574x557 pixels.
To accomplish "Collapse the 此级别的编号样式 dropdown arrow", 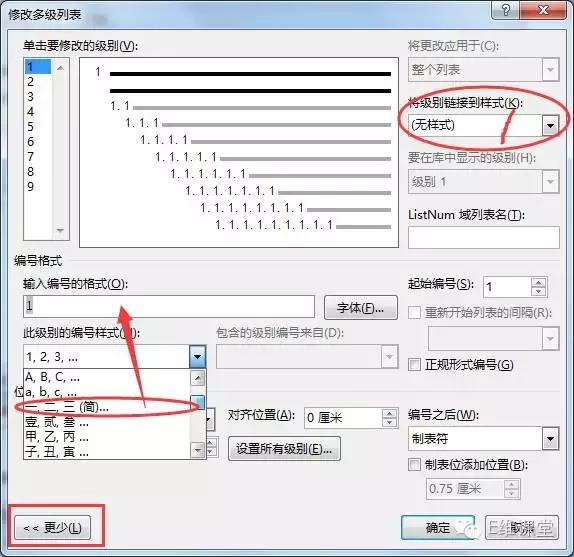I will [x=198, y=356].
